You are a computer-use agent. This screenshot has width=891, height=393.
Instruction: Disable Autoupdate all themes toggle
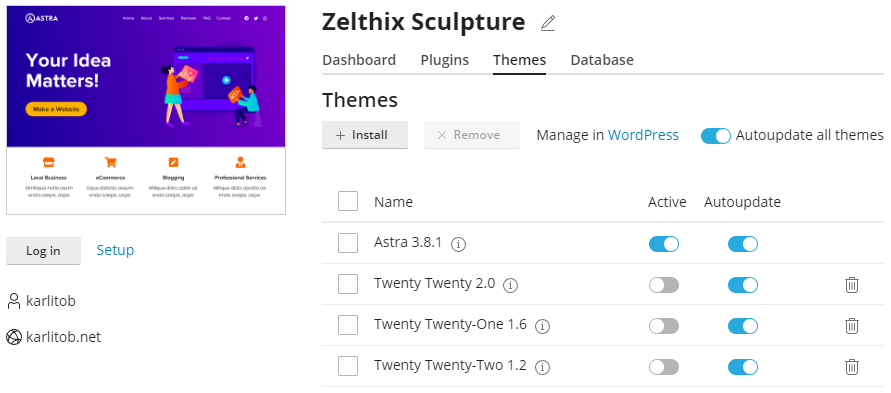coord(715,136)
